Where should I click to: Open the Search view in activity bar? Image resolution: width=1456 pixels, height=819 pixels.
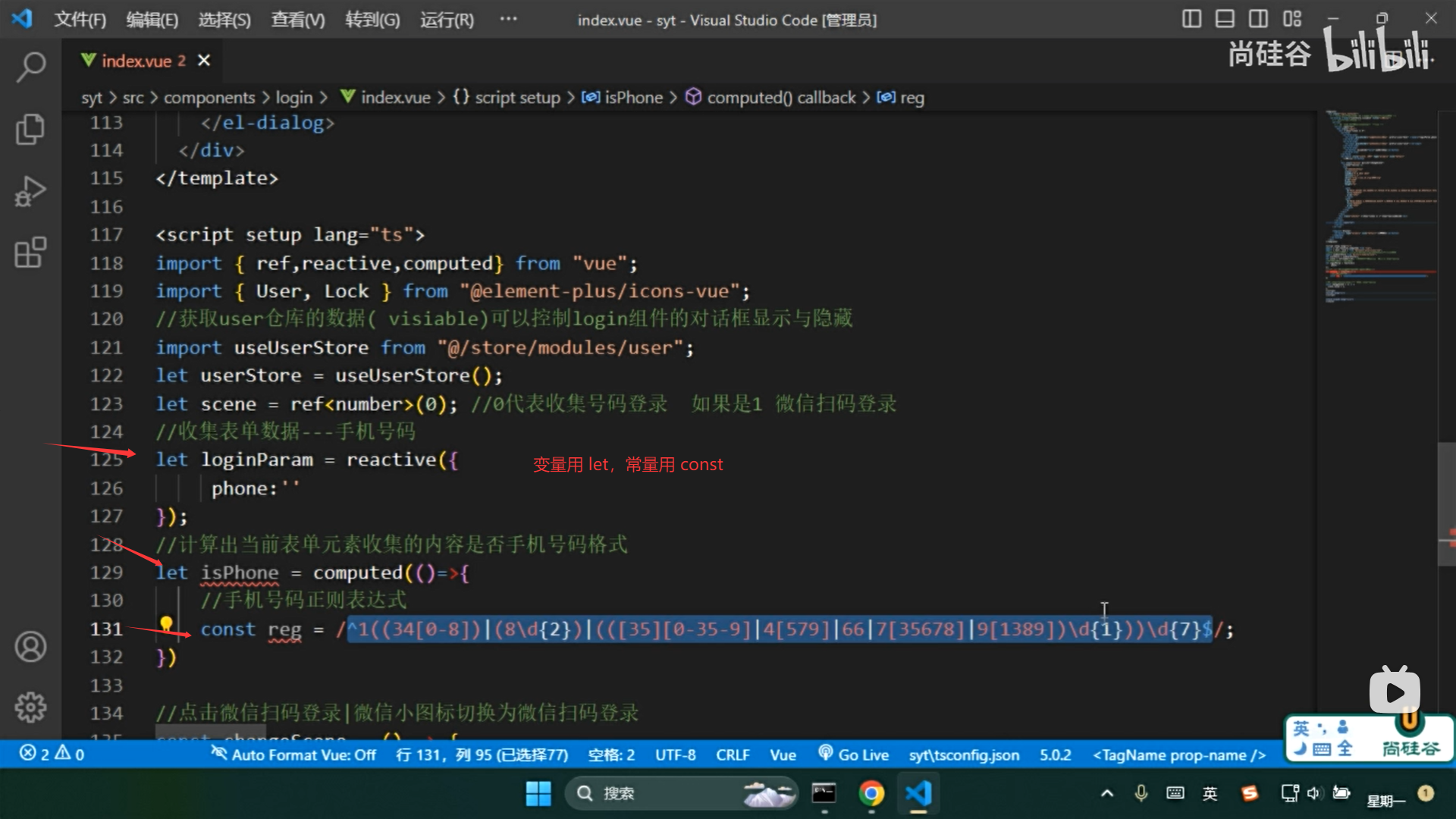tap(30, 67)
